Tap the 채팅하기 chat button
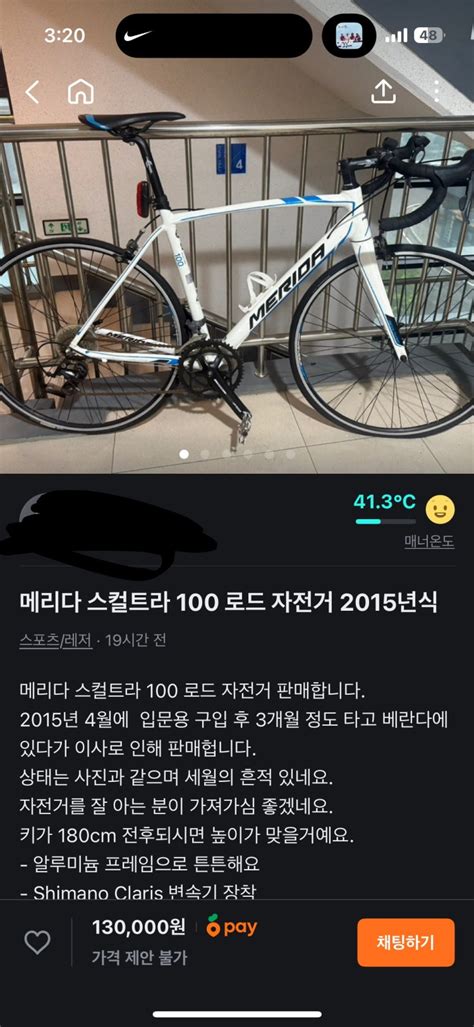 405,943
